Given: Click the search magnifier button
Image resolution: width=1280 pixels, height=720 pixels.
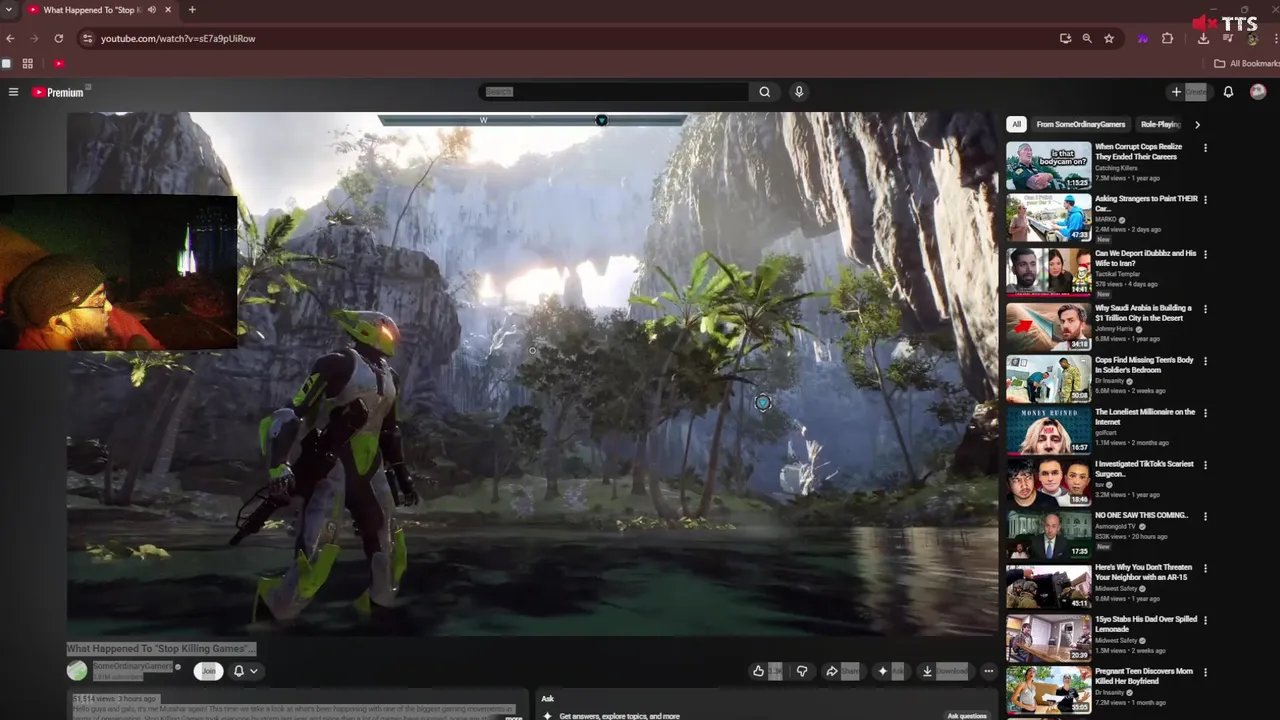Looking at the screenshot, I should (x=765, y=92).
